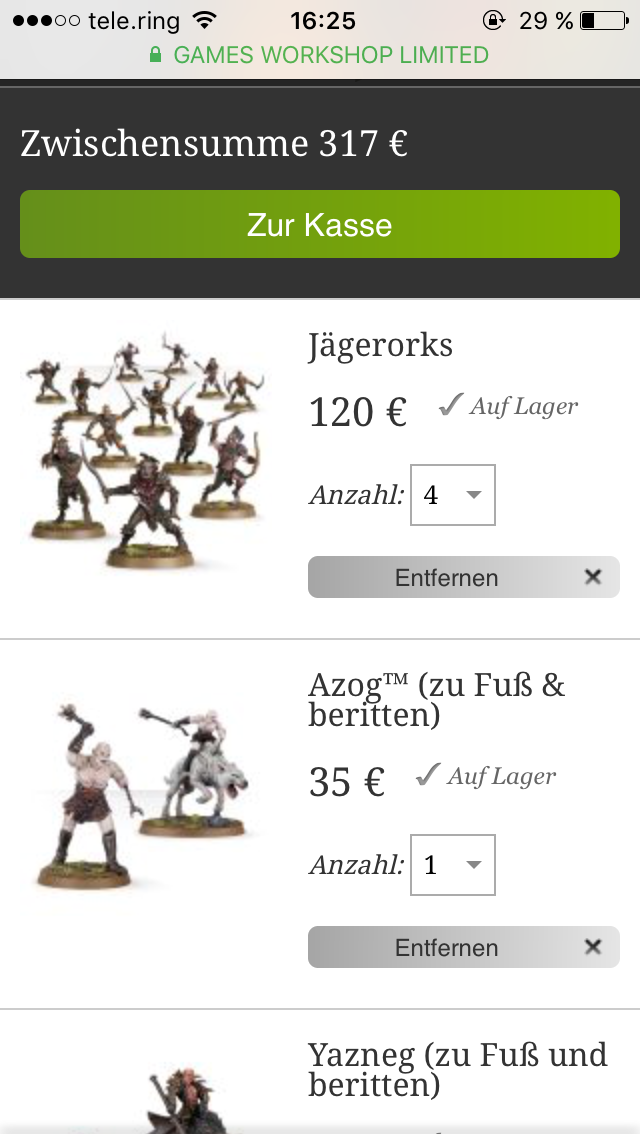Tap the Auf Lager checkmark for Jägerorks
The width and height of the screenshot is (640, 1136).
click(x=450, y=404)
